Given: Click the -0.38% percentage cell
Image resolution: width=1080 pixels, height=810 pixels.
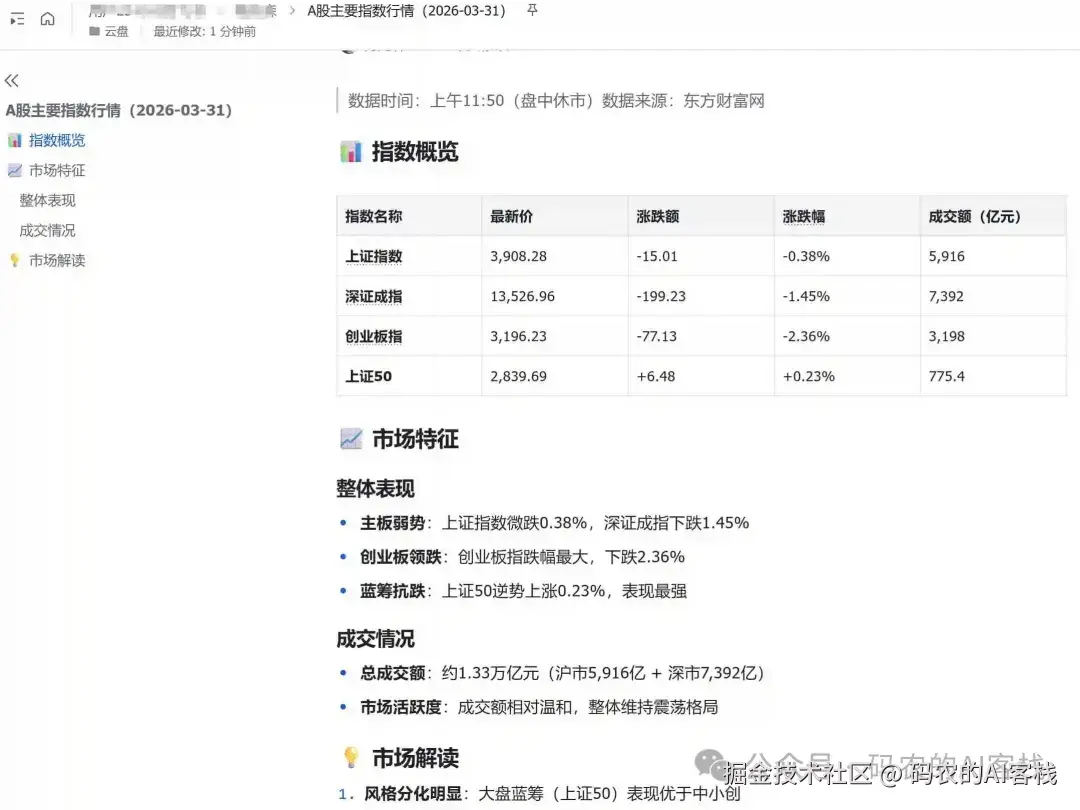Looking at the screenshot, I should (847, 256).
